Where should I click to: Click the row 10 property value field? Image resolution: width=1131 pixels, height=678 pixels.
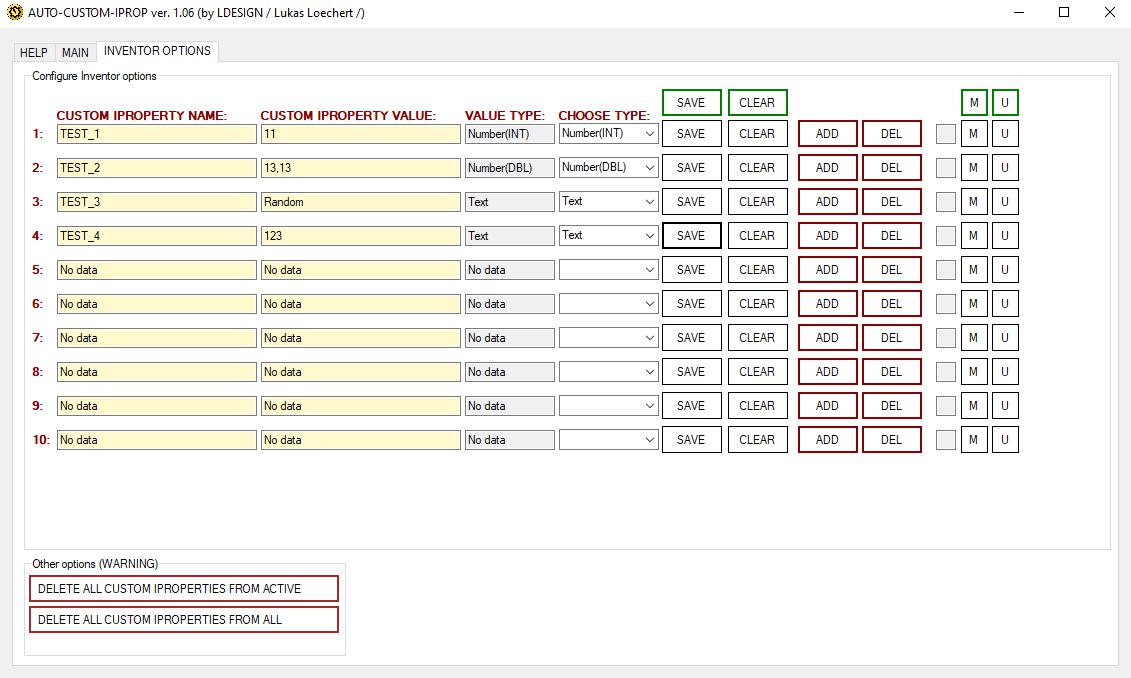pyautogui.click(x=361, y=440)
